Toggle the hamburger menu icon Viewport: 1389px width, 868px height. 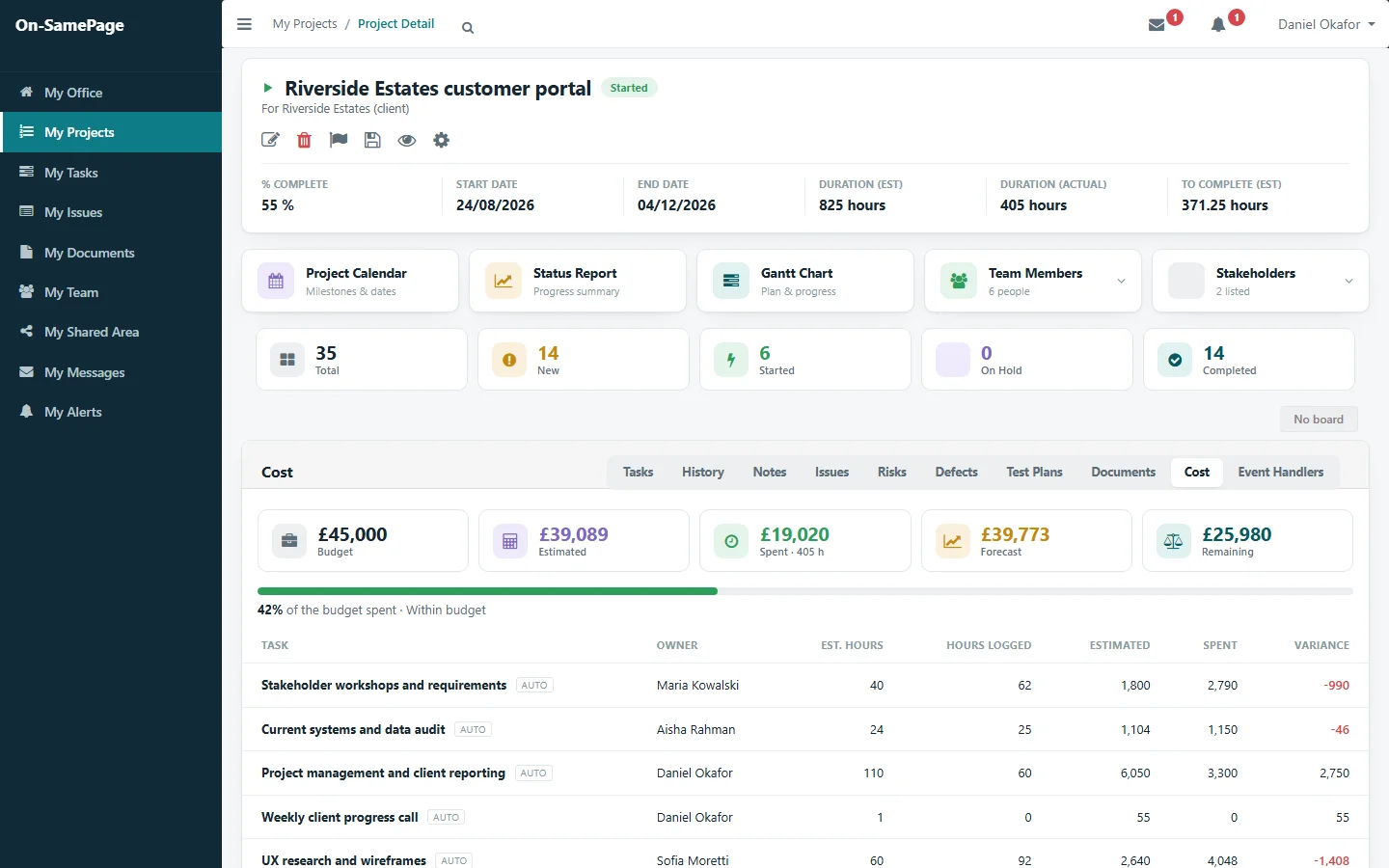click(244, 24)
